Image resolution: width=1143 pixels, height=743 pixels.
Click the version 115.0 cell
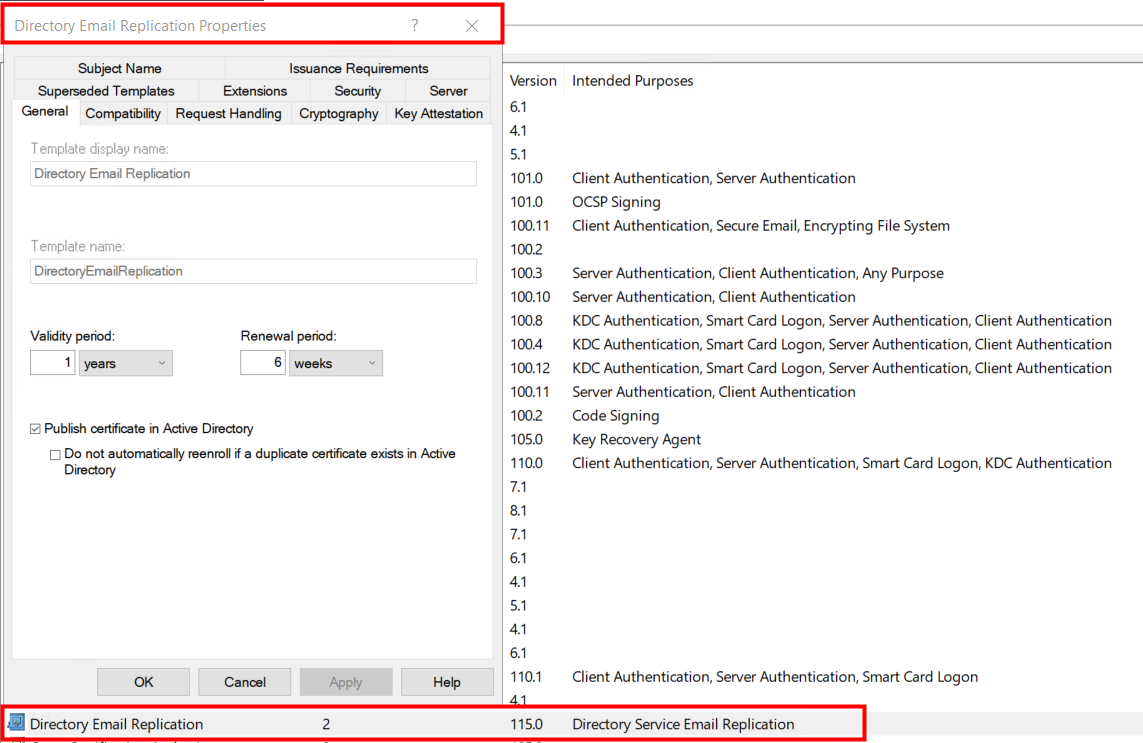point(526,724)
